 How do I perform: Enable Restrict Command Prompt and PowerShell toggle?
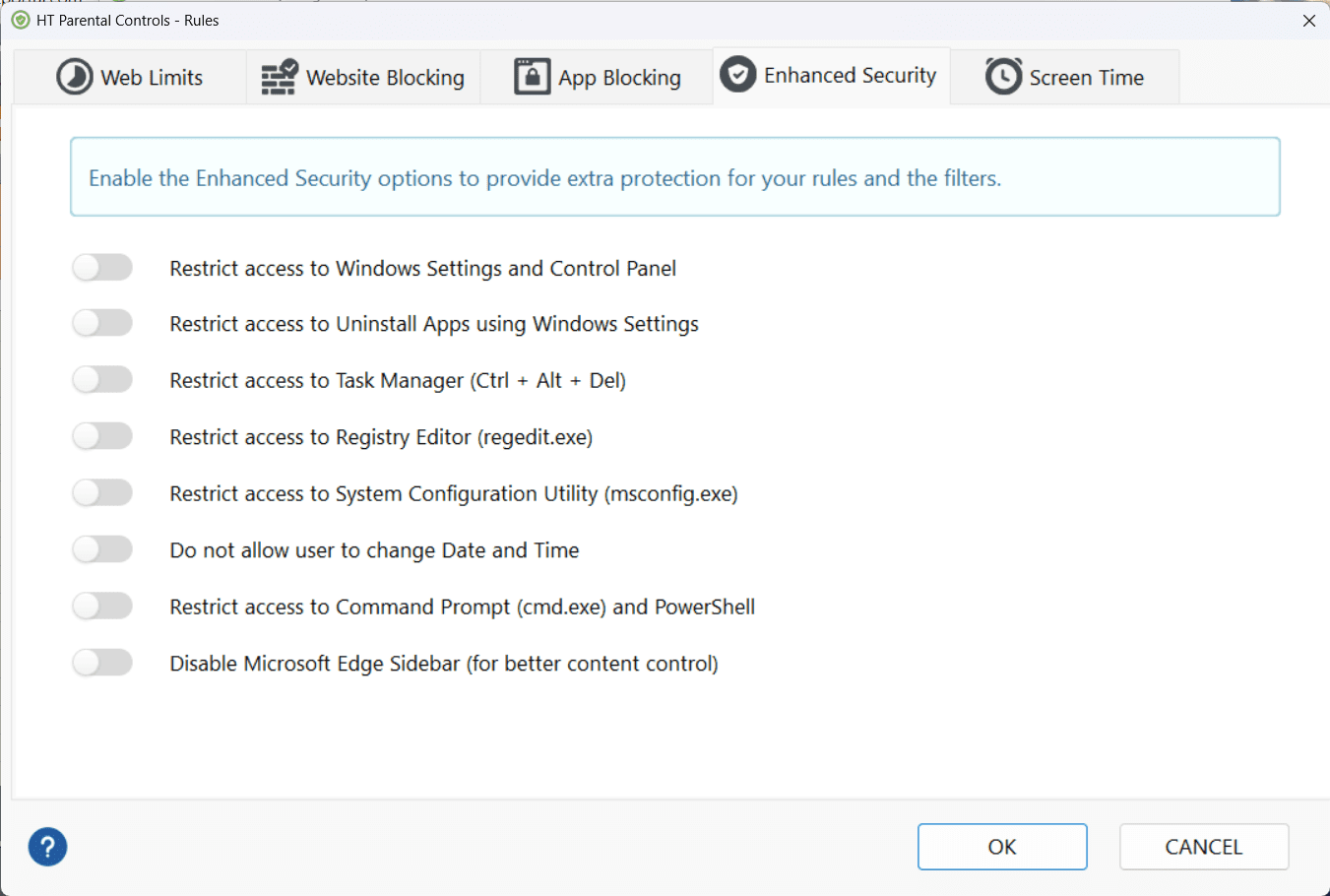coord(102,607)
